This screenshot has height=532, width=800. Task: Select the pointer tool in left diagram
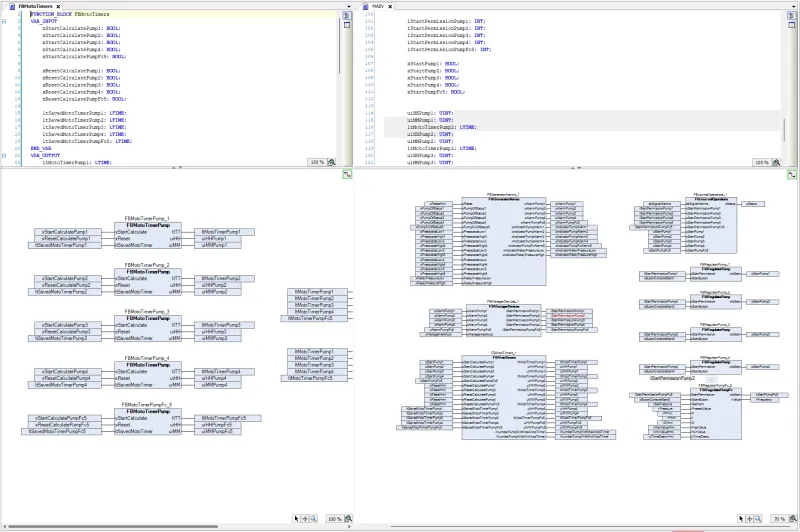point(297,519)
